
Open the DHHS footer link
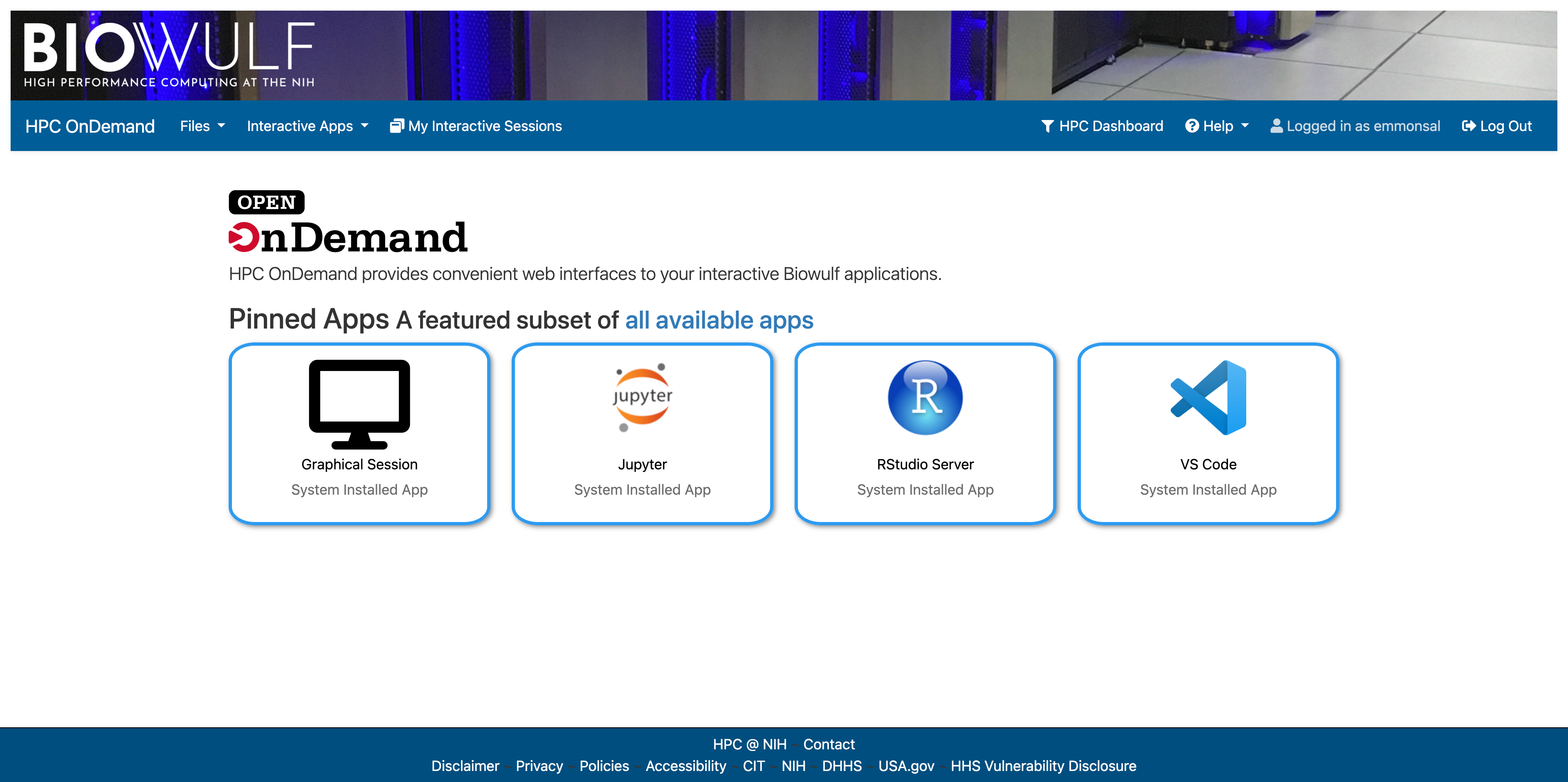(x=842, y=766)
